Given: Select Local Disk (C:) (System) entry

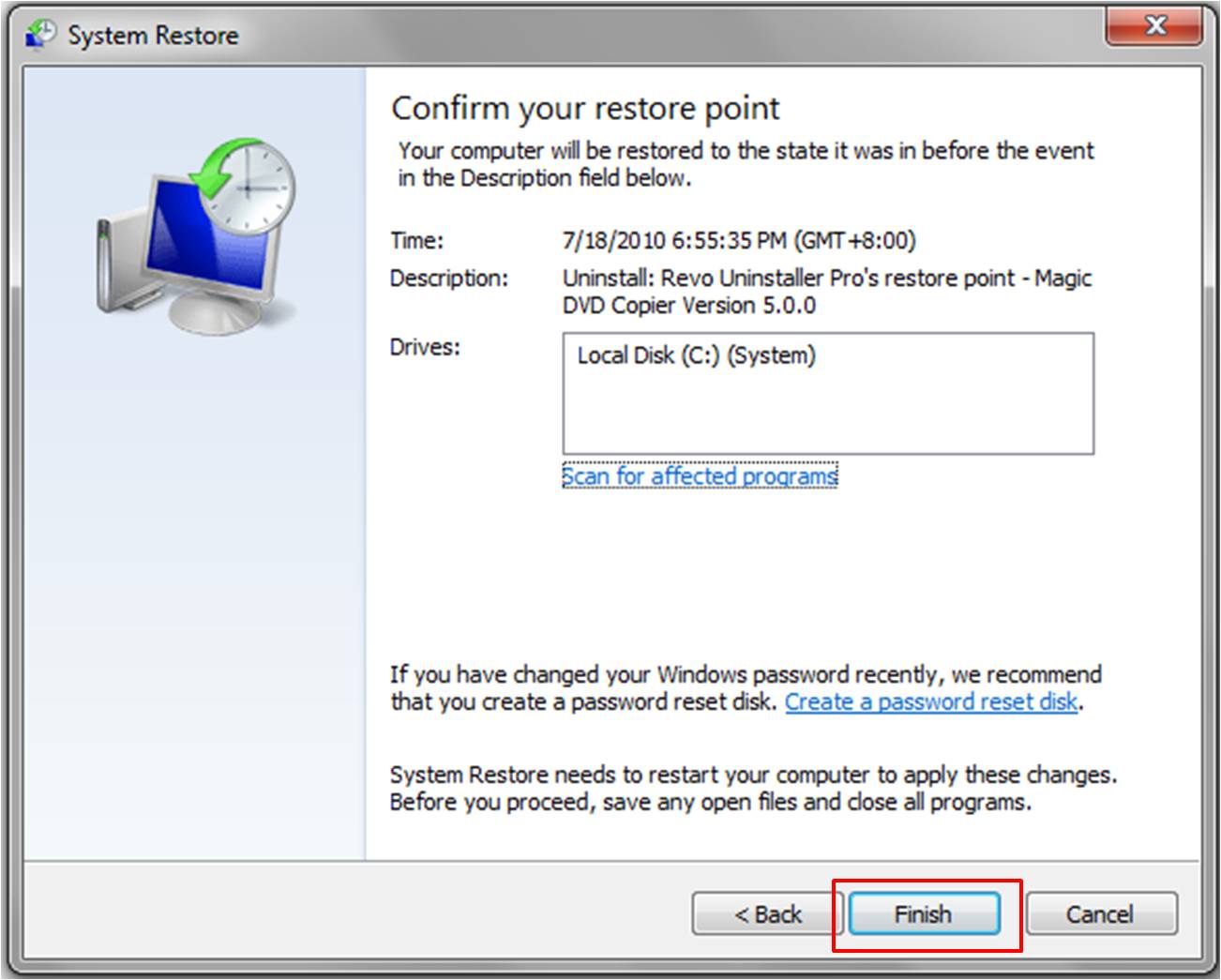Looking at the screenshot, I should 696,355.
